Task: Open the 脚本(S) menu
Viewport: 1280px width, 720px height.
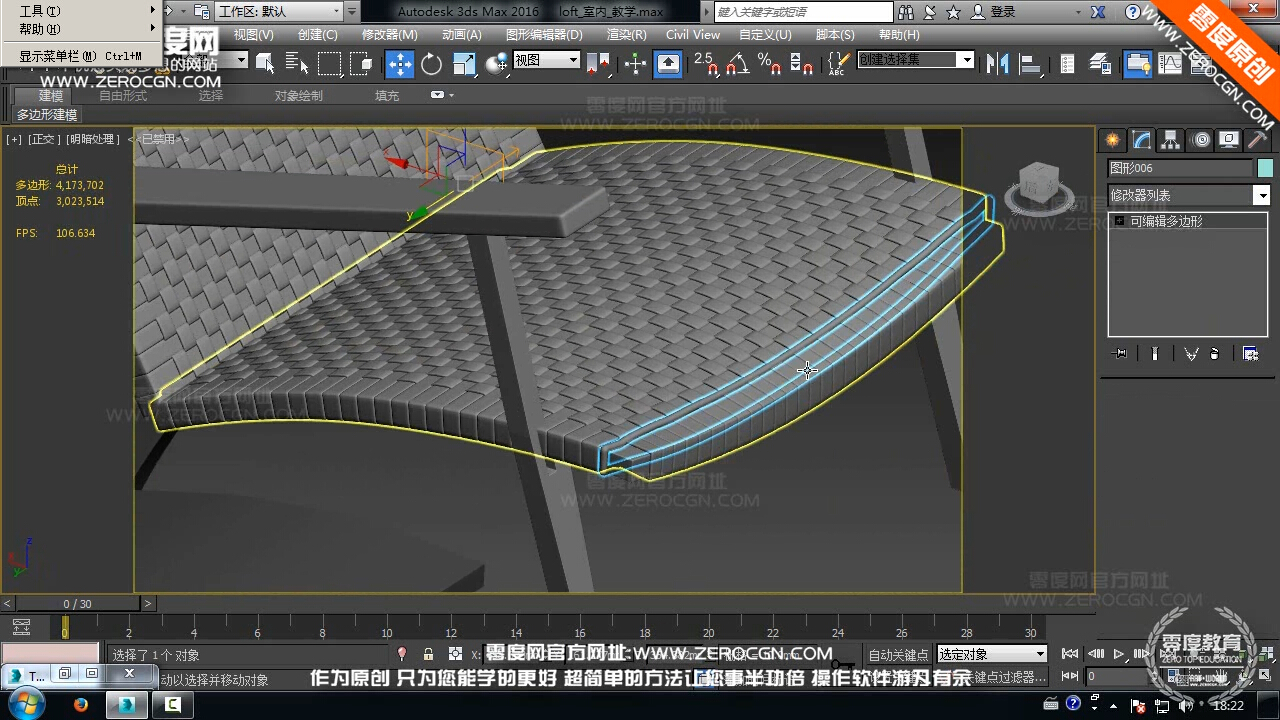Action: click(x=835, y=34)
